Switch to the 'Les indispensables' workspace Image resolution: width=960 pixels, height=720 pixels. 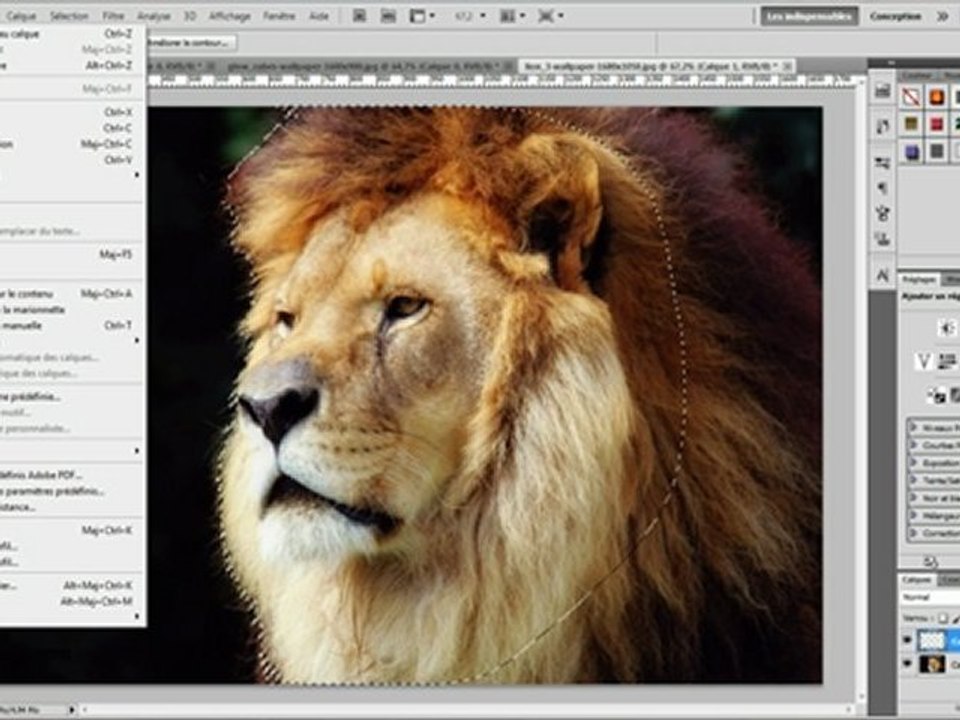pyautogui.click(x=809, y=17)
